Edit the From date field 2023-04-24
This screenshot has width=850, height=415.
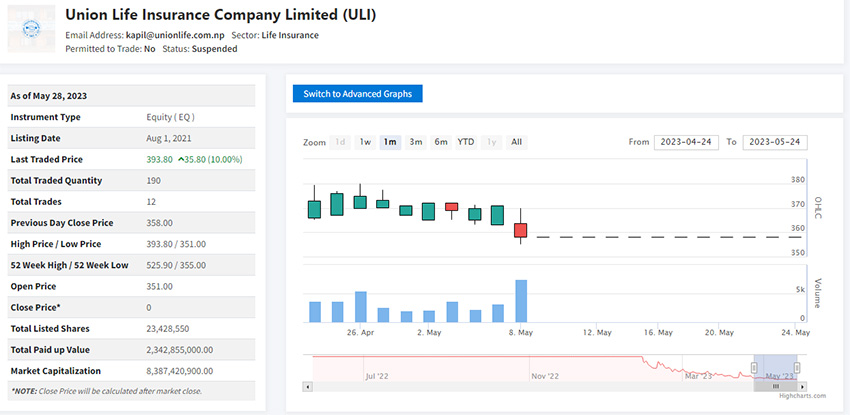click(x=686, y=142)
